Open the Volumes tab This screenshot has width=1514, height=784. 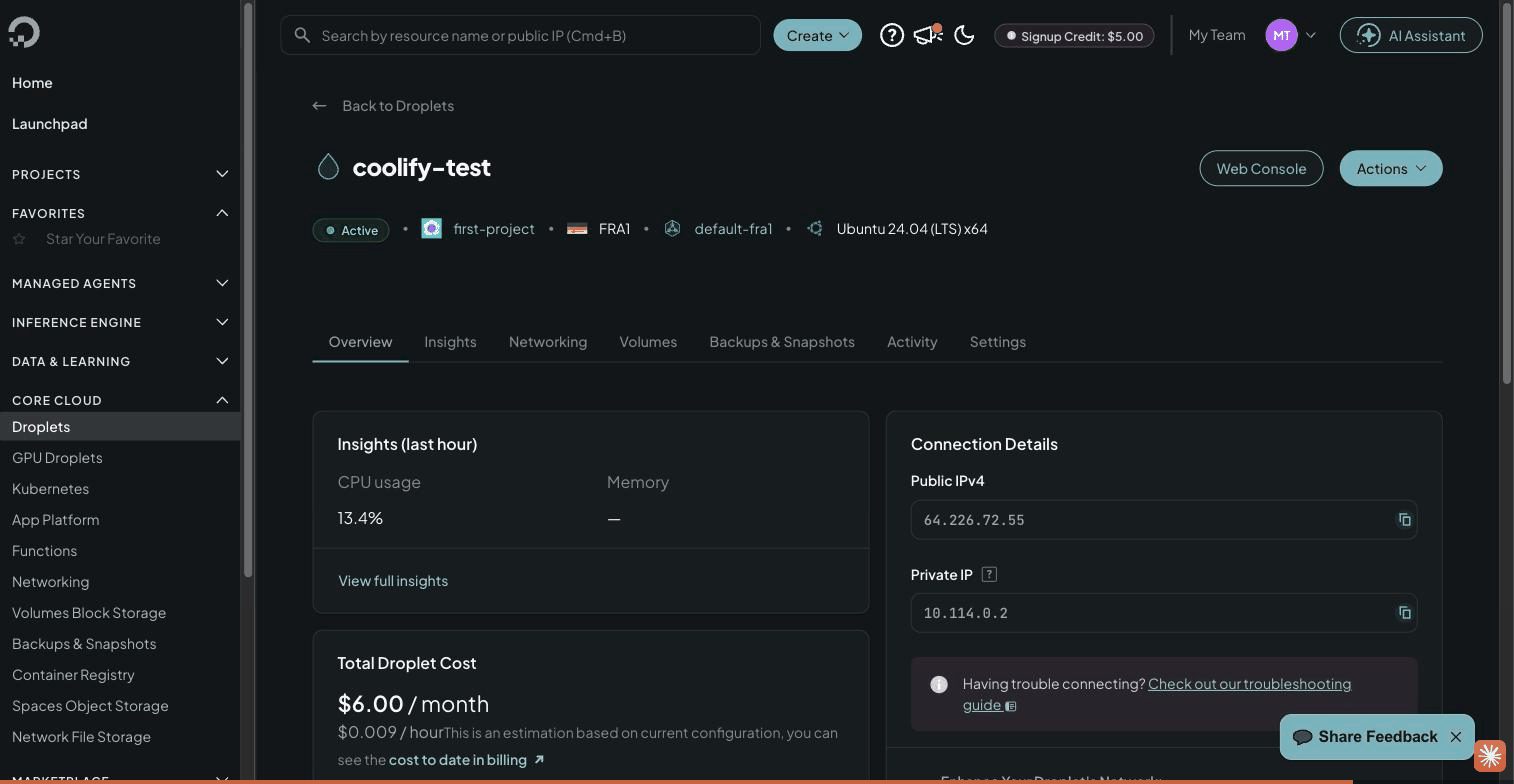click(648, 342)
